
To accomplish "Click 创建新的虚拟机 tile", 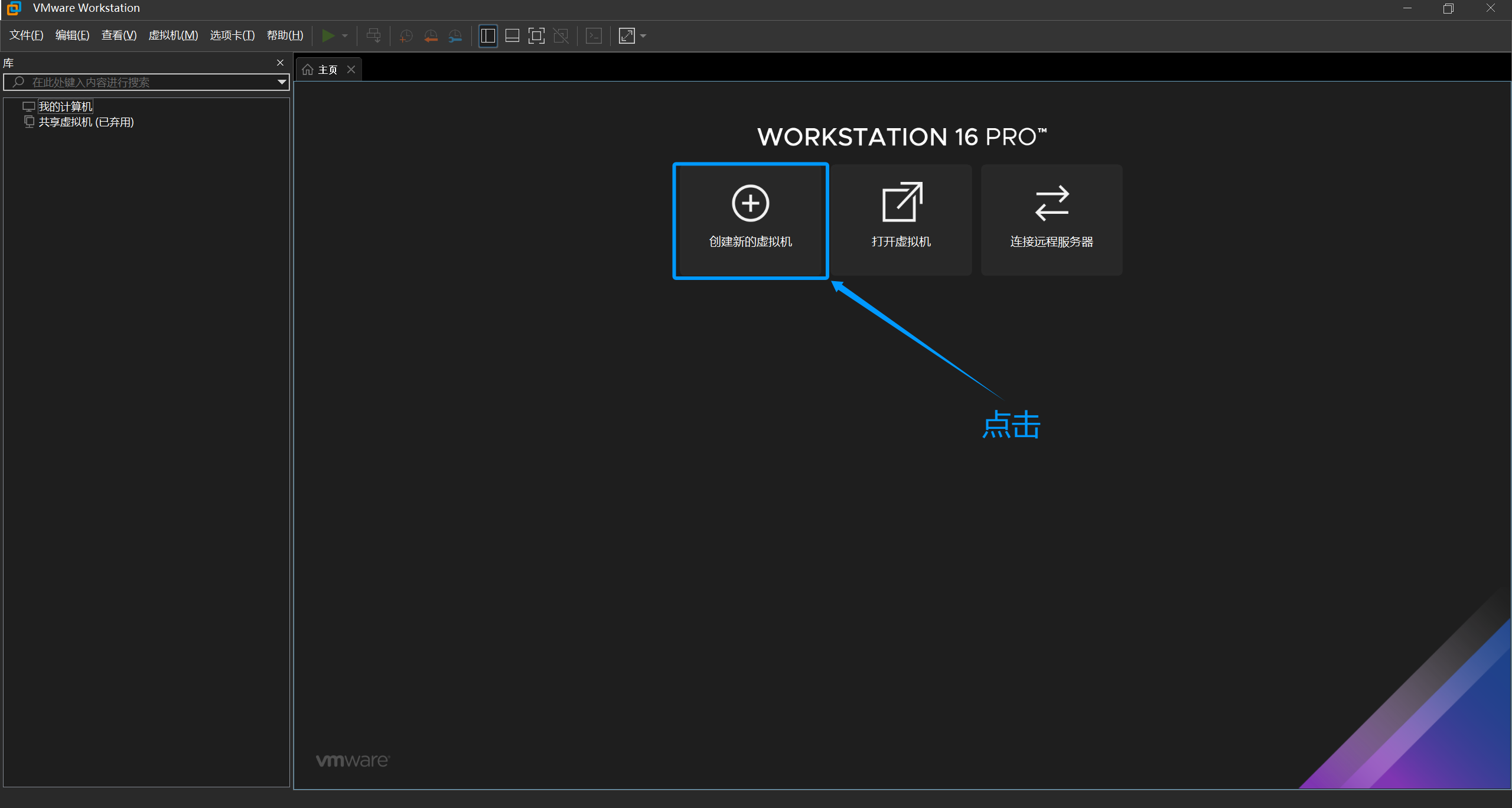I will [x=750, y=220].
